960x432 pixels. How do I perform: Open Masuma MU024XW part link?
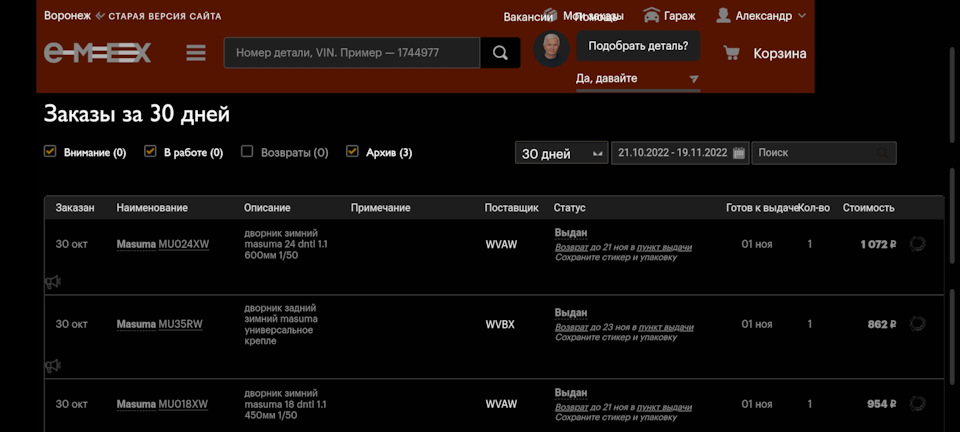[x=163, y=244]
